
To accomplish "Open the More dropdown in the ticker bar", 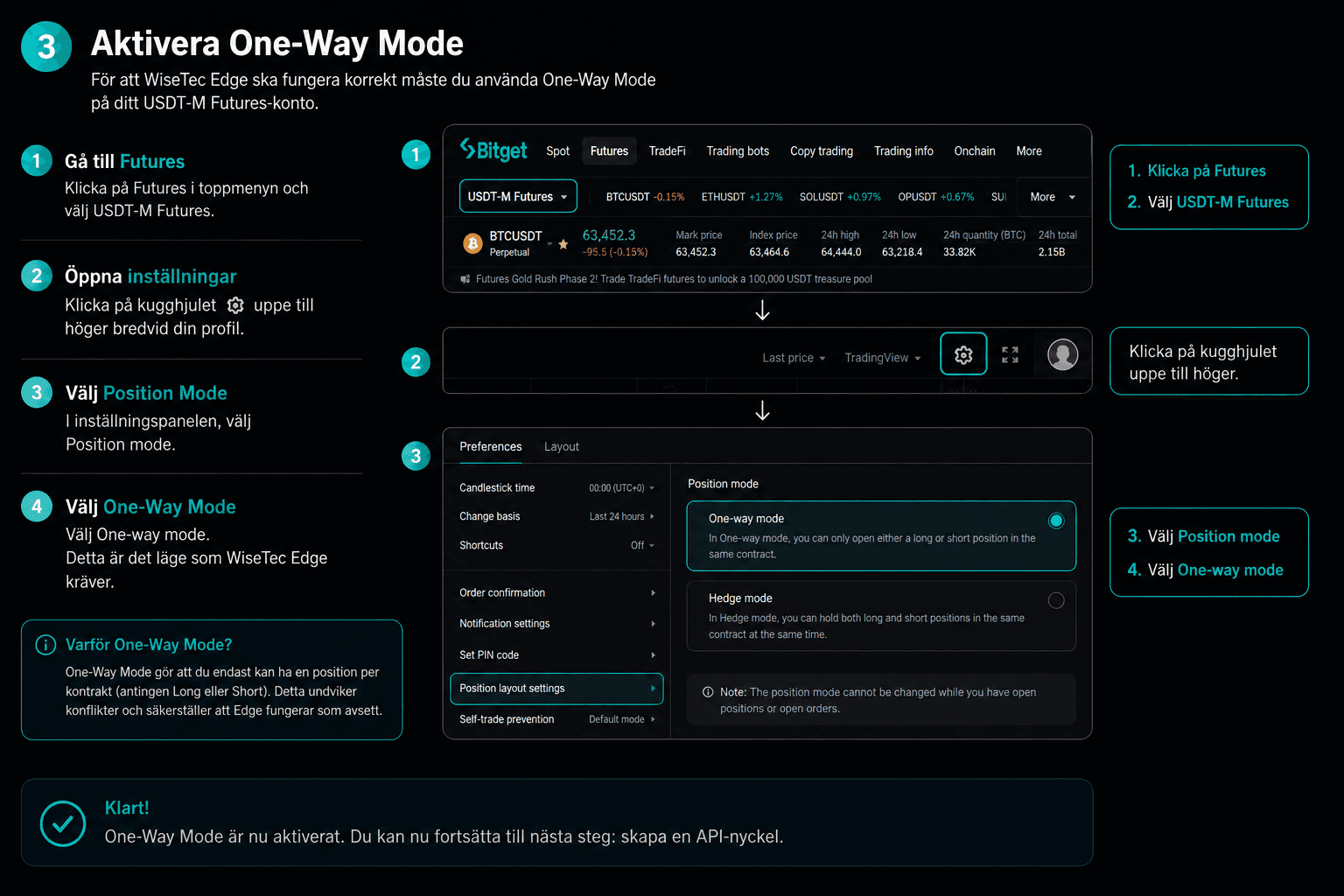I will [x=1053, y=197].
